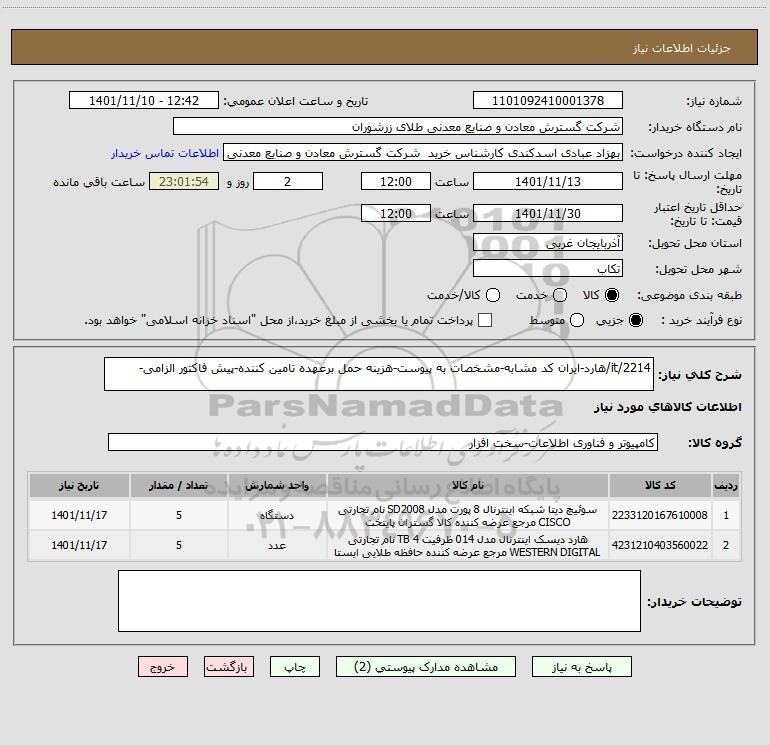Select the کالا radio button

(612, 295)
